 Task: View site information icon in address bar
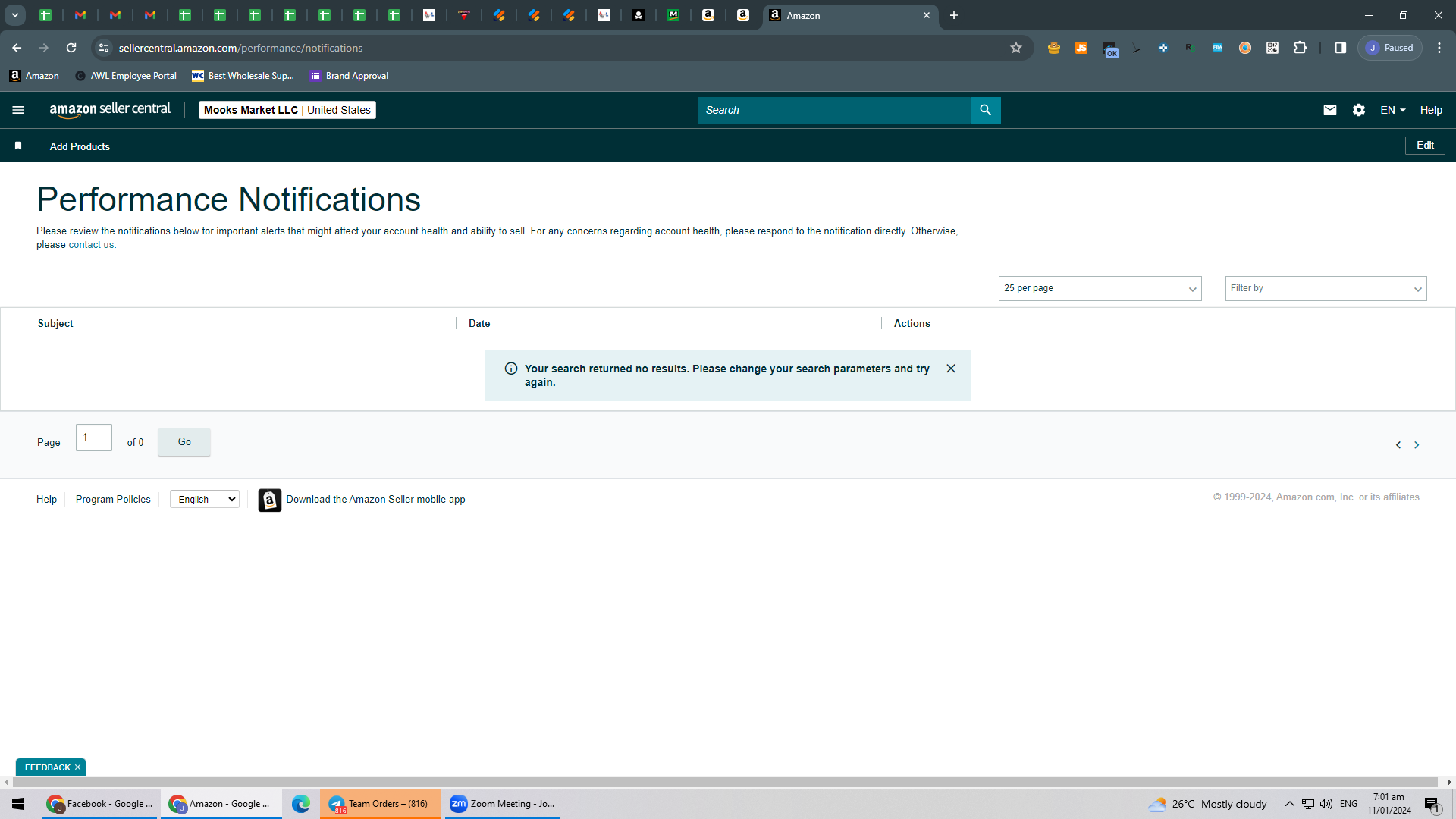[x=104, y=48]
